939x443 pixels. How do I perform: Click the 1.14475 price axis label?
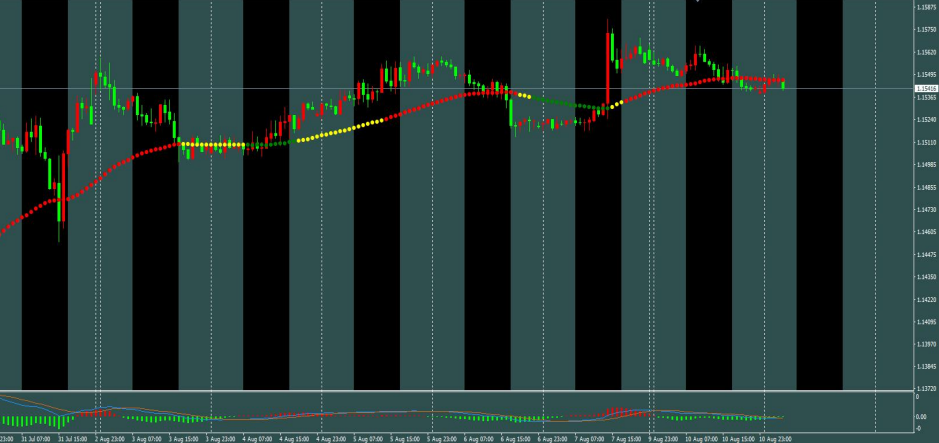point(927,255)
